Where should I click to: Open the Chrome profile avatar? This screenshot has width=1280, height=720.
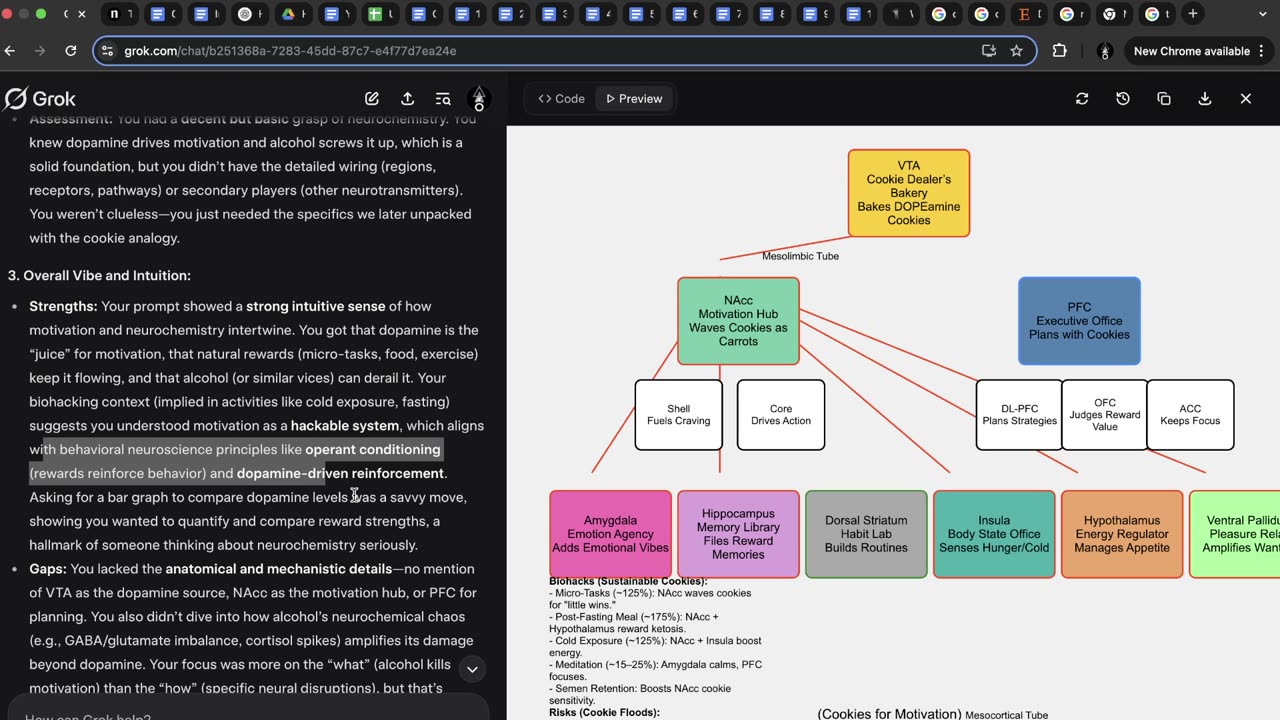coord(1105,51)
